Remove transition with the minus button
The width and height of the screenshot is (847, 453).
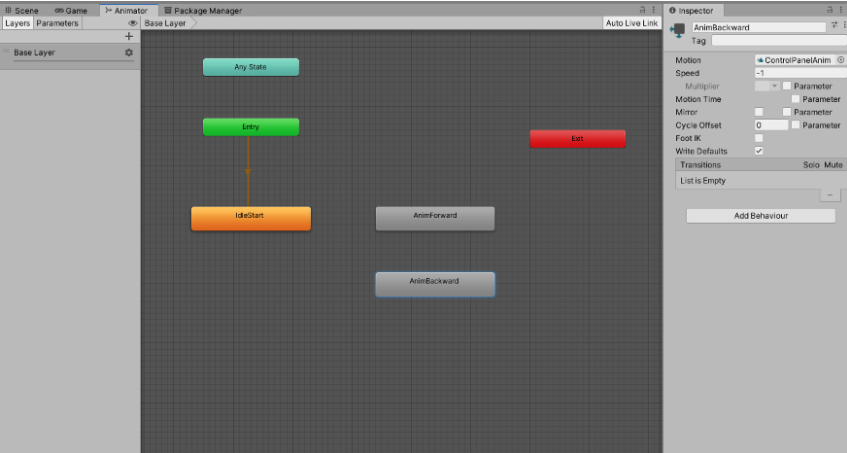point(829,195)
